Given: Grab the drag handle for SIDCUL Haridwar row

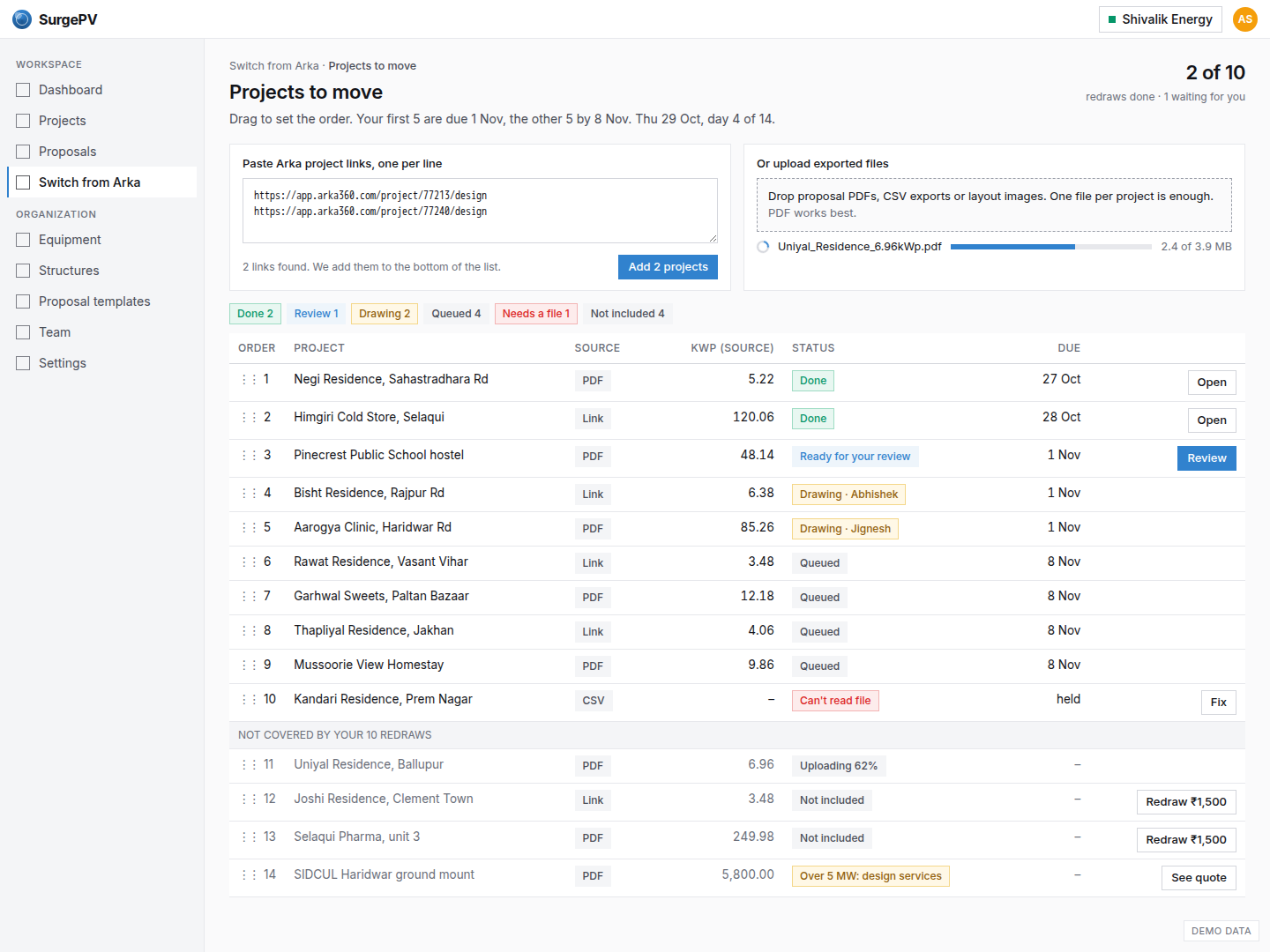Looking at the screenshot, I should click(x=249, y=874).
